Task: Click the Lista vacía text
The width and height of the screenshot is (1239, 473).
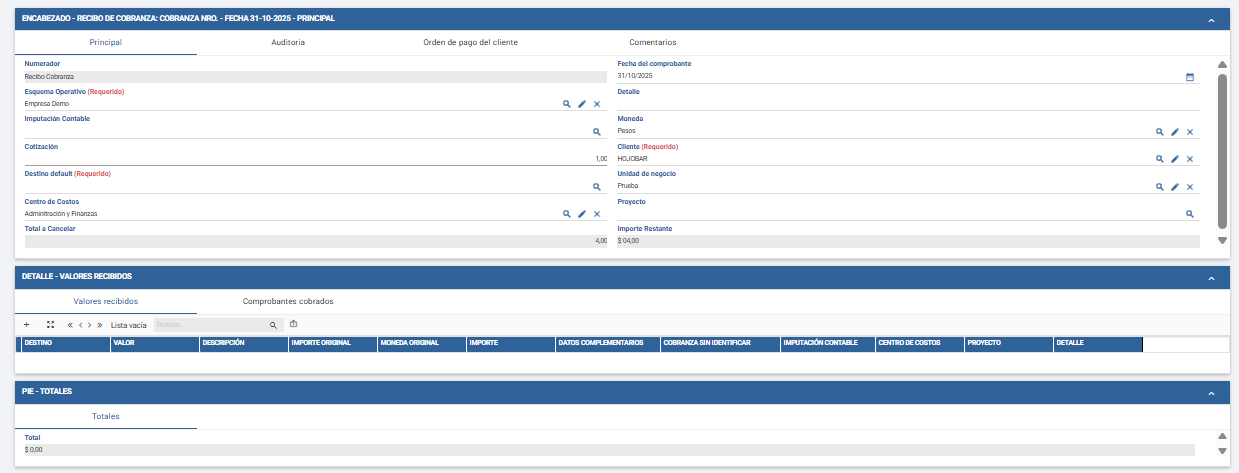Action: 129,325
